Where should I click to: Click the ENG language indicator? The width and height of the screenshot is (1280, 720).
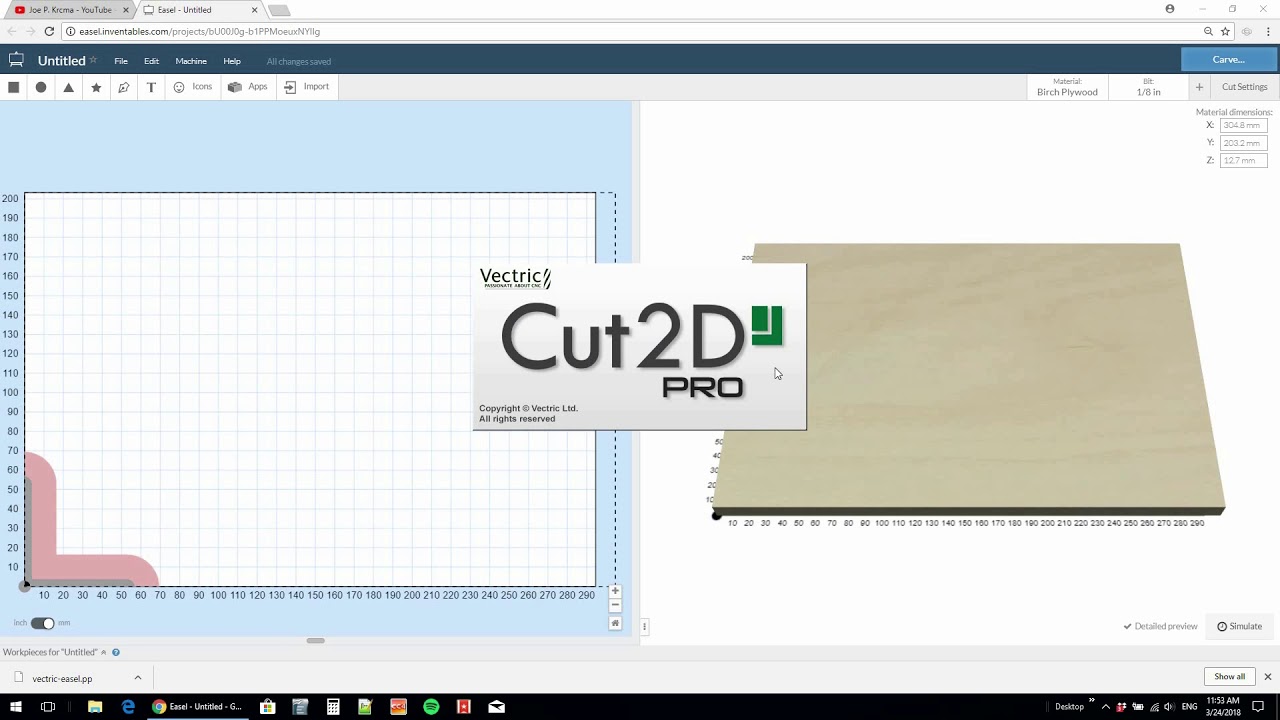1189,706
